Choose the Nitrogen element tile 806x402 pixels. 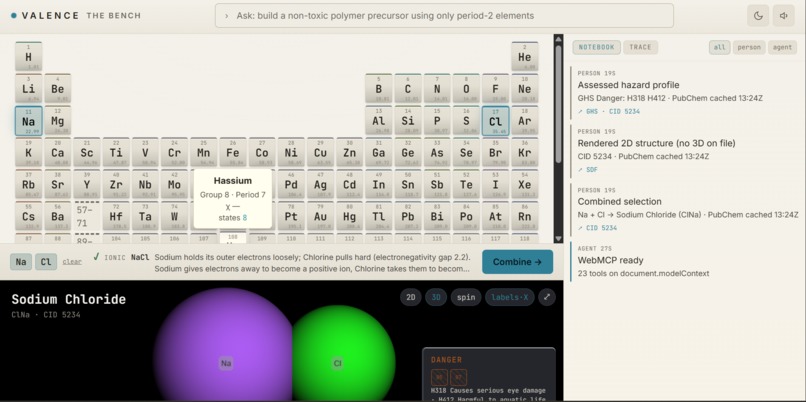coord(437,88)
